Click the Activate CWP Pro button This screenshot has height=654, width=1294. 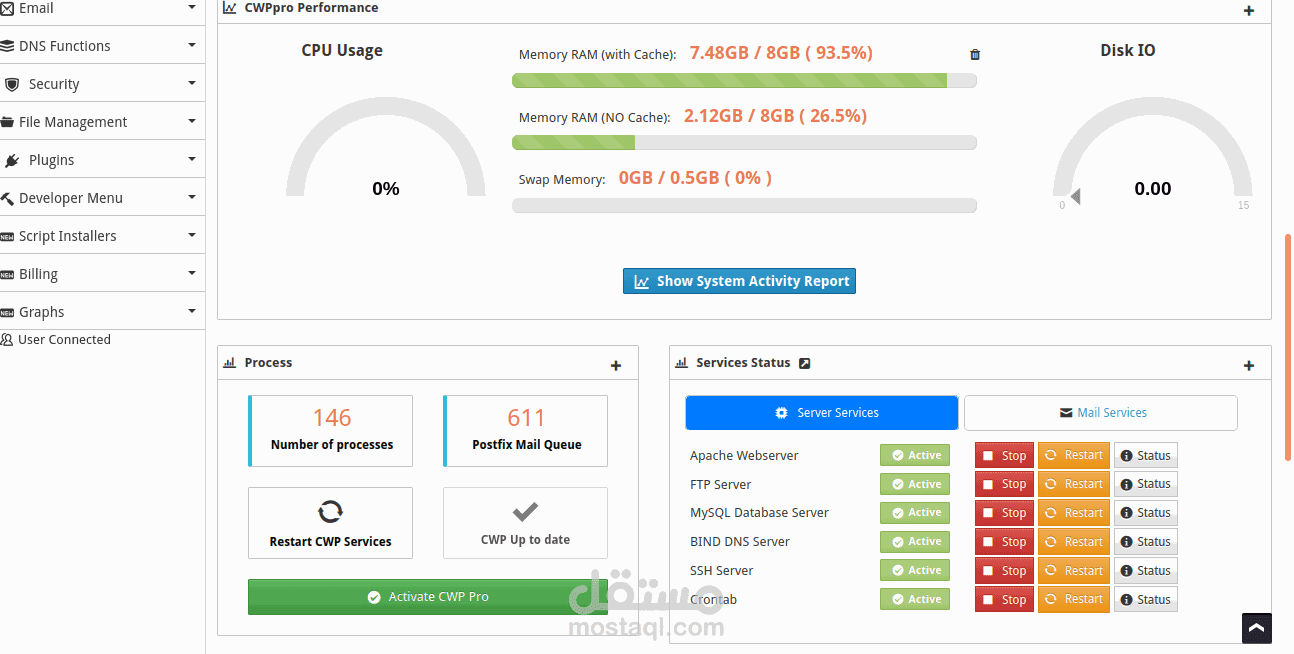(x=428, y=597)
